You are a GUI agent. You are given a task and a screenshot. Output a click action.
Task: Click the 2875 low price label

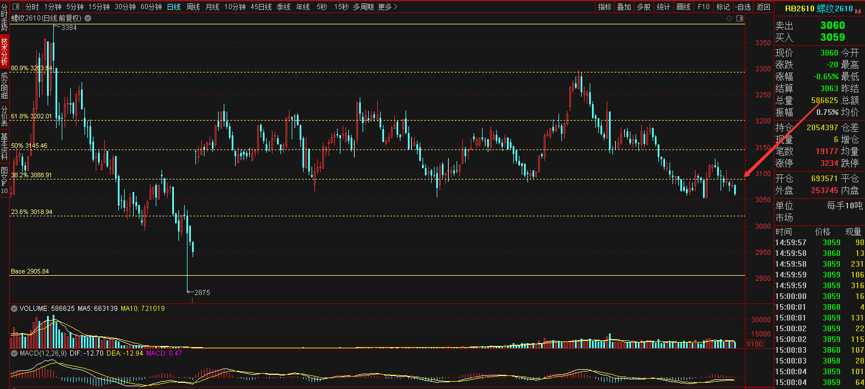click(x=202, y=292)
